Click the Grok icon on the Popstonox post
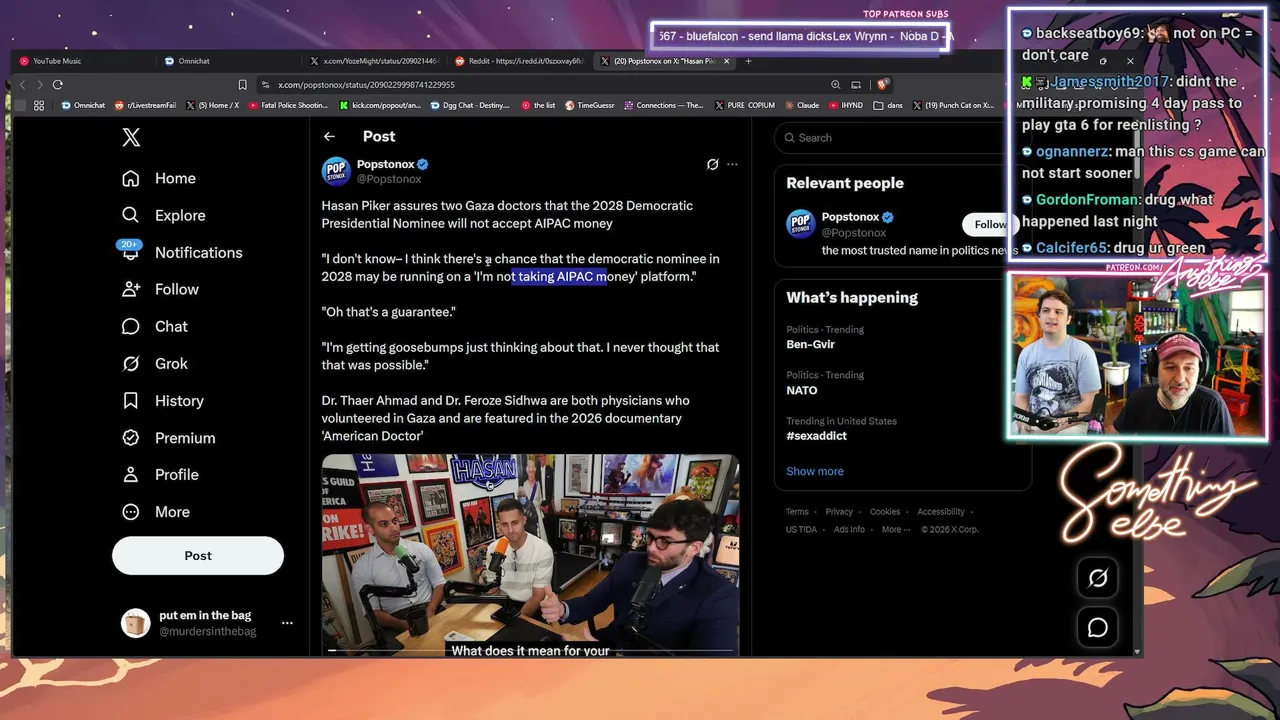Viewport: 1280px width, 720px height. point(712,164)
